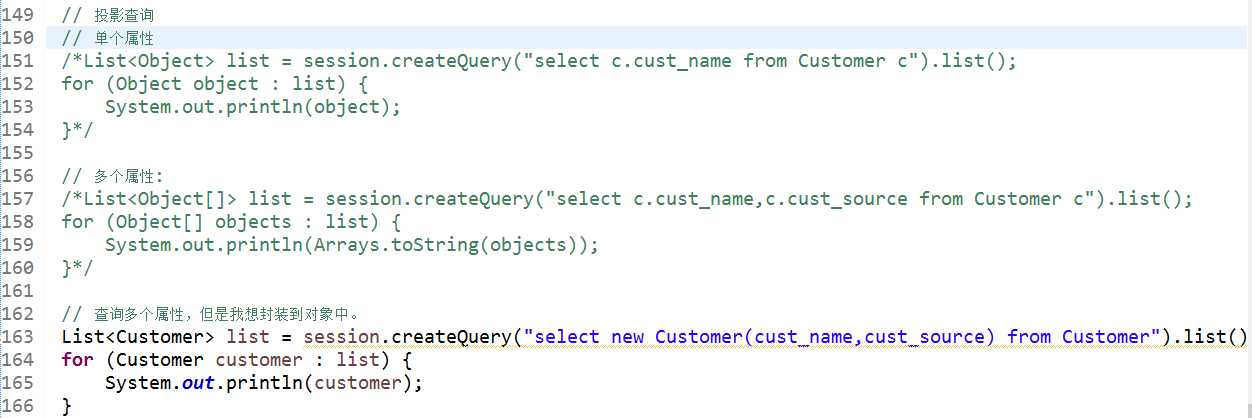
Task: Click string "select new Customer(cust_name,cust_source) from Customer"
Action: 843,337
